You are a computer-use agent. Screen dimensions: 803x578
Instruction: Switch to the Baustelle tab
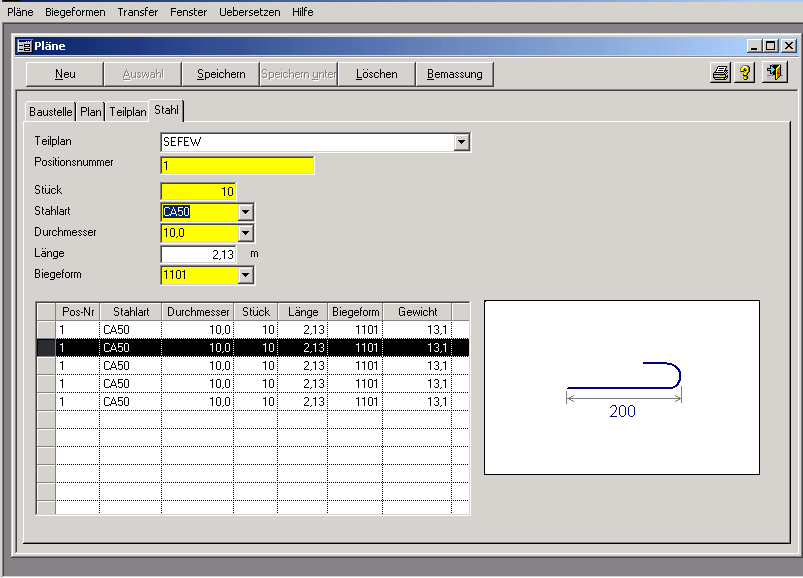point(50,112)
